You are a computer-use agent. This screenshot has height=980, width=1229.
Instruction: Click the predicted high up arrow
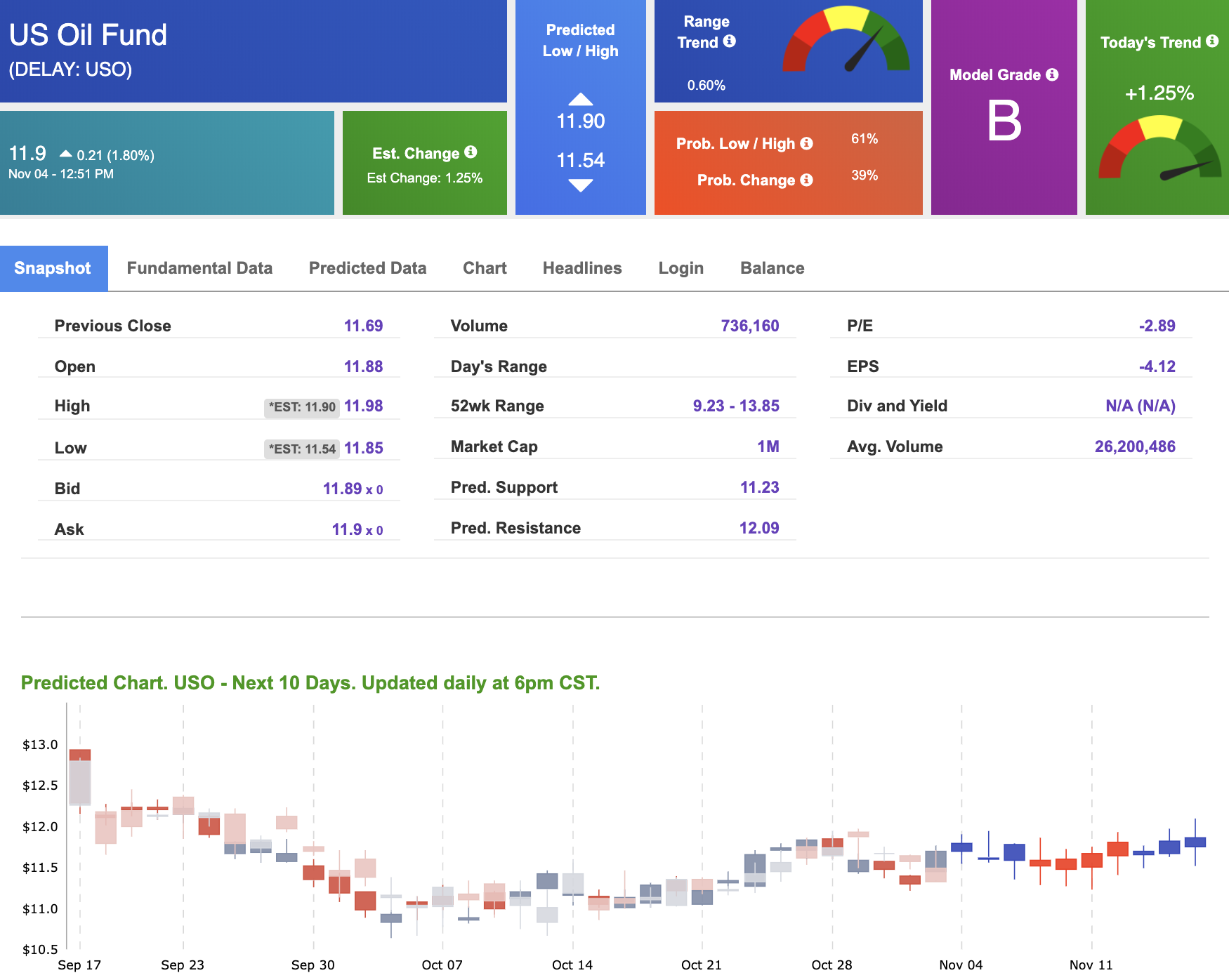(581, 99)
